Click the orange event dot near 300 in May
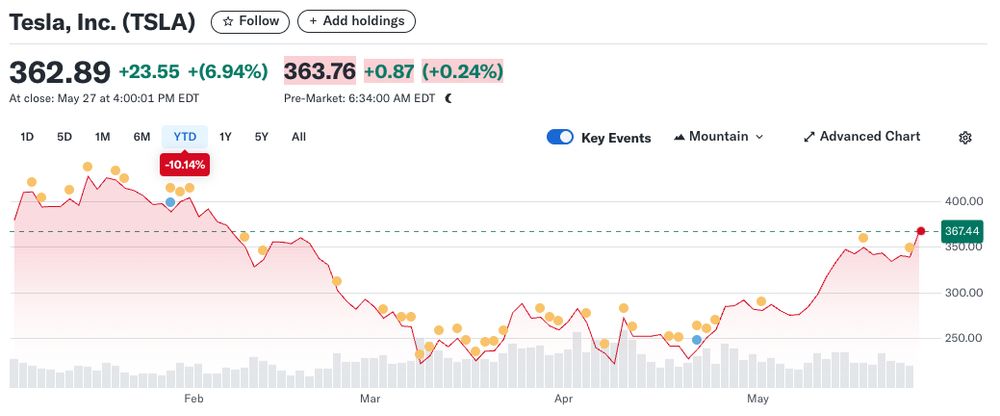 tap(761, 301)
